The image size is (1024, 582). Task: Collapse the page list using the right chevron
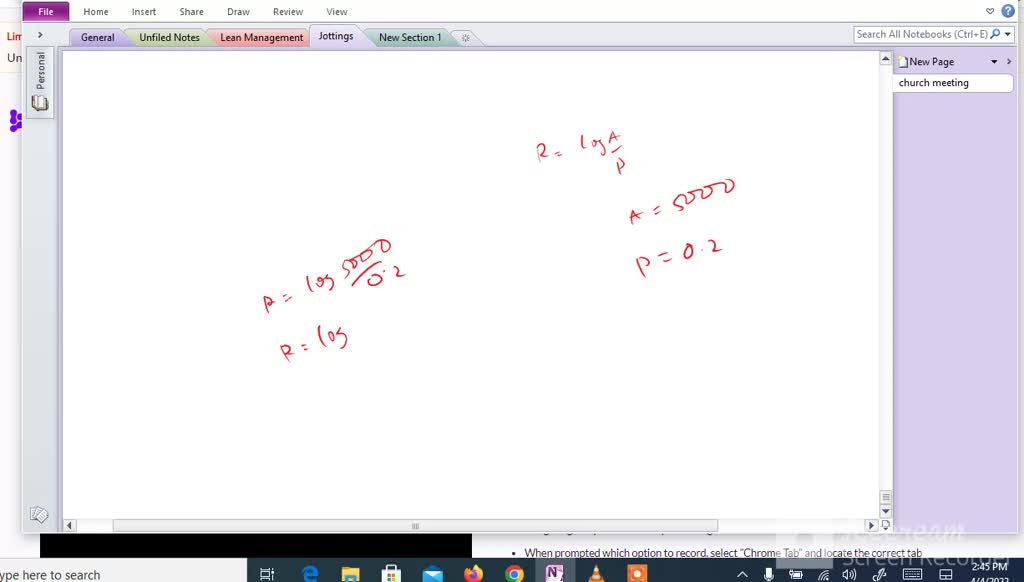point(1009,61)
